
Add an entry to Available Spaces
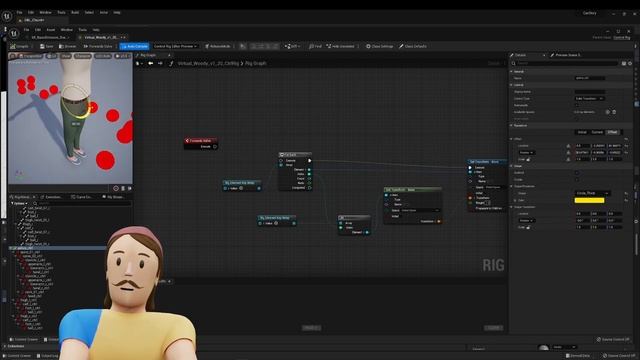click(607, 112)
